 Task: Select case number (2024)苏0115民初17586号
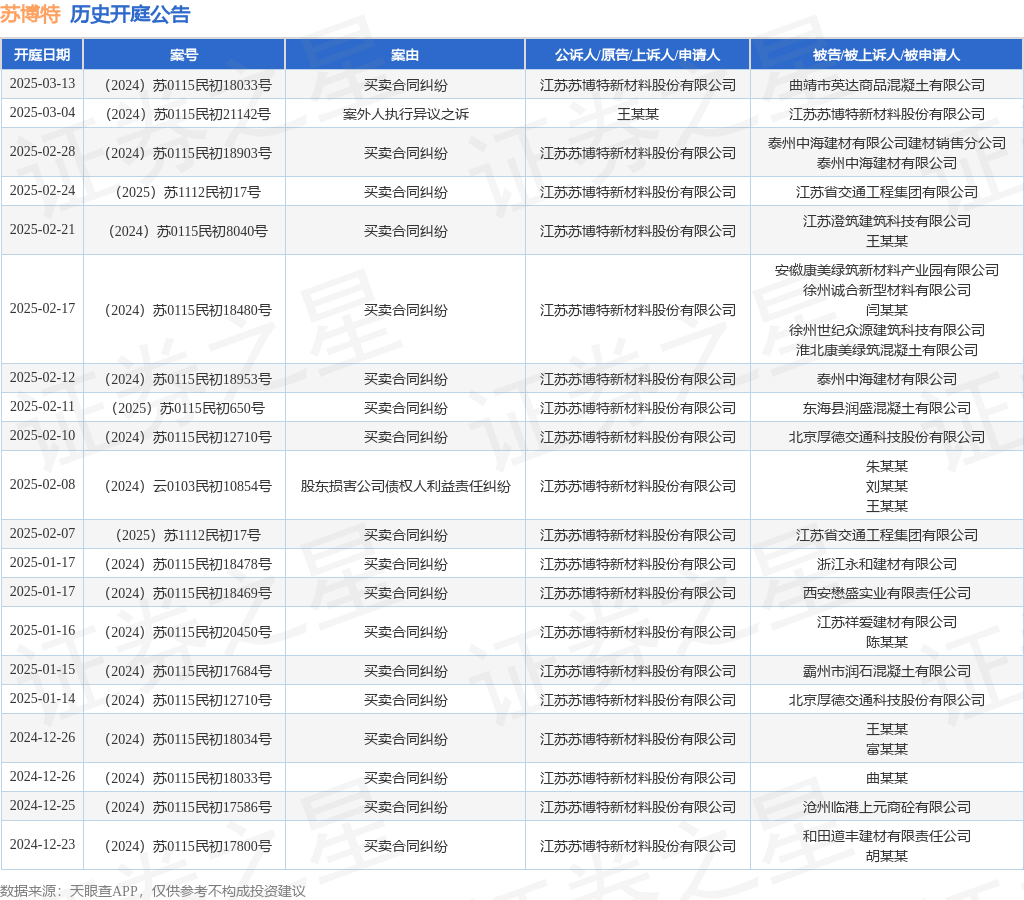188,807
